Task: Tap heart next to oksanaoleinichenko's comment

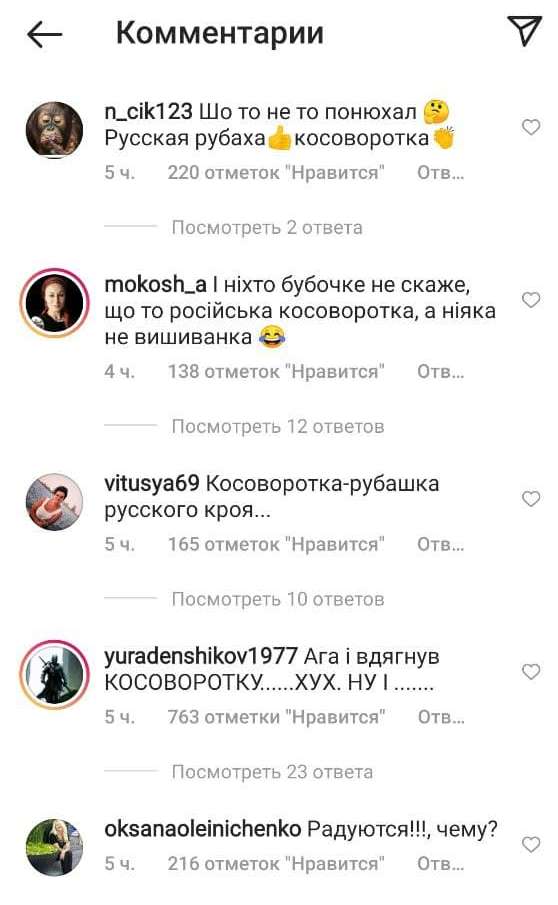Action: tap(531, 844)
